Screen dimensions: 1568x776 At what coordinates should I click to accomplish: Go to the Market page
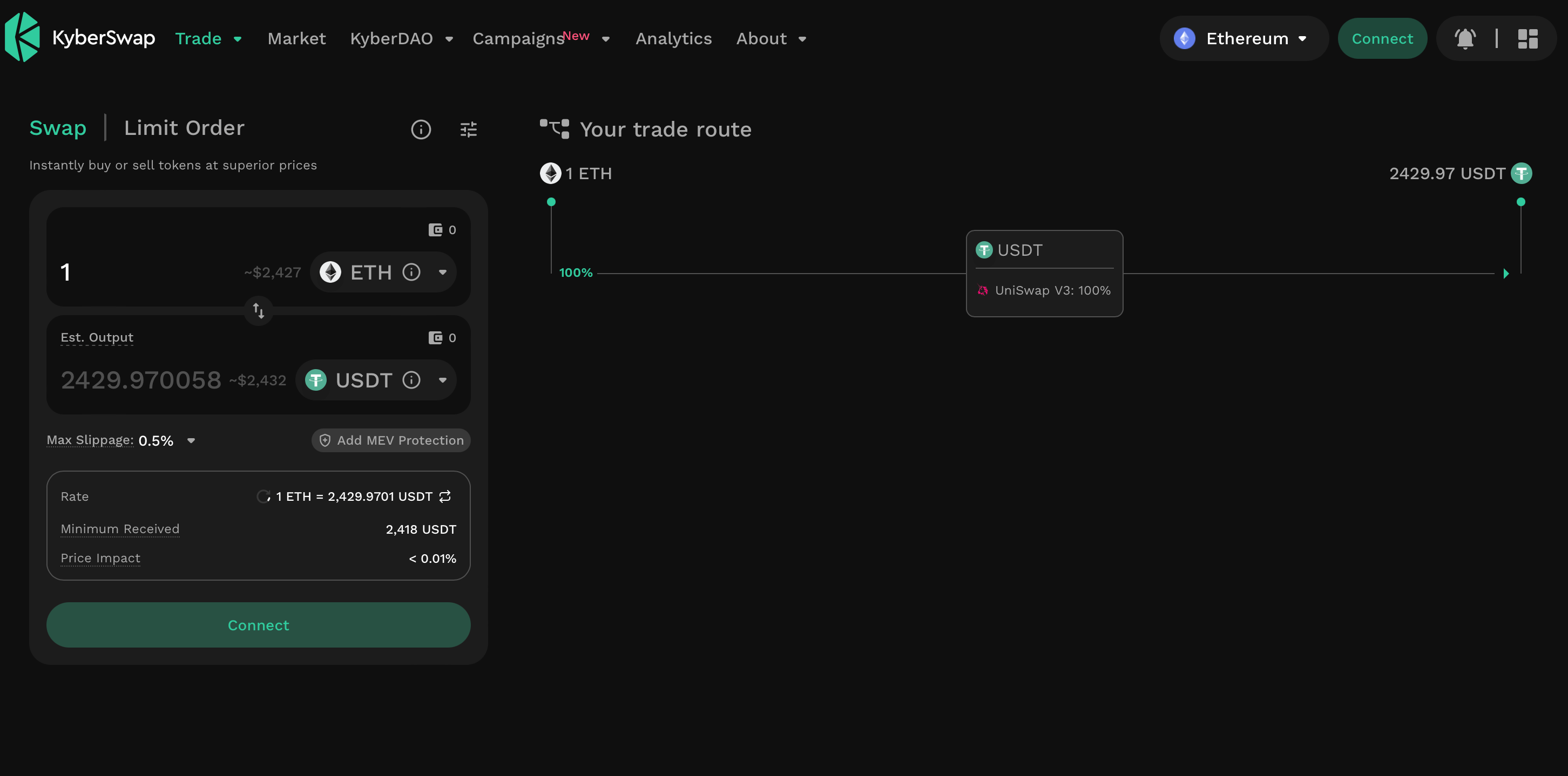(x=296, y=38)
